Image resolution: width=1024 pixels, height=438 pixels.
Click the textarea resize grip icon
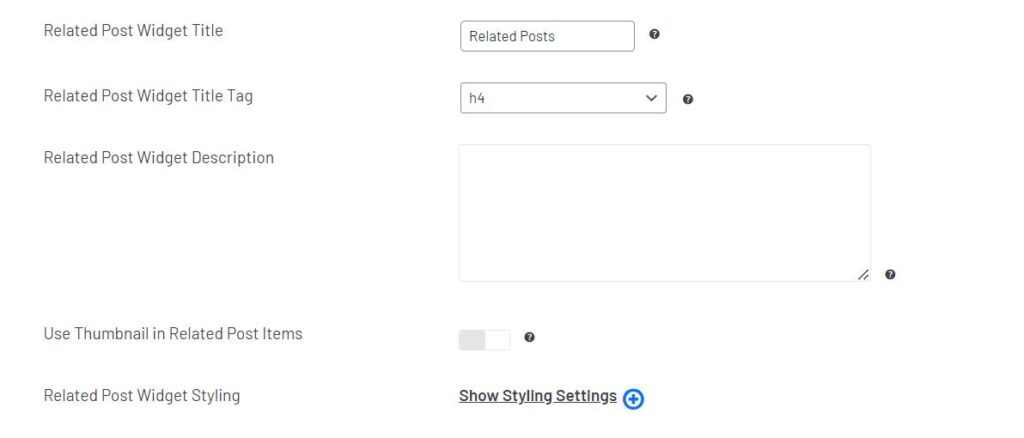863,275
